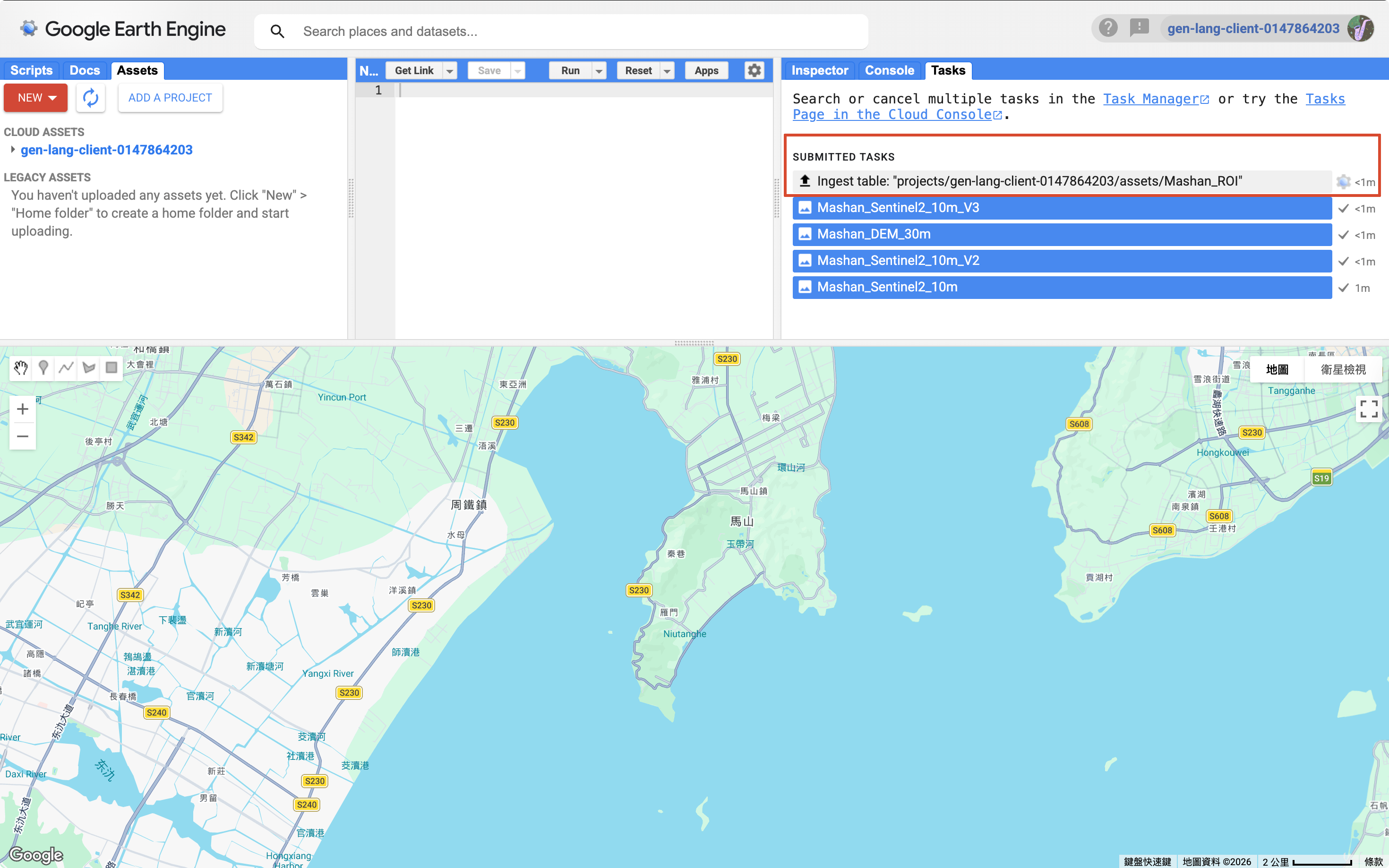The image size is (1389, 868).
Task: Open the Get Link dropdown arrow
Action: pos(450,71)
